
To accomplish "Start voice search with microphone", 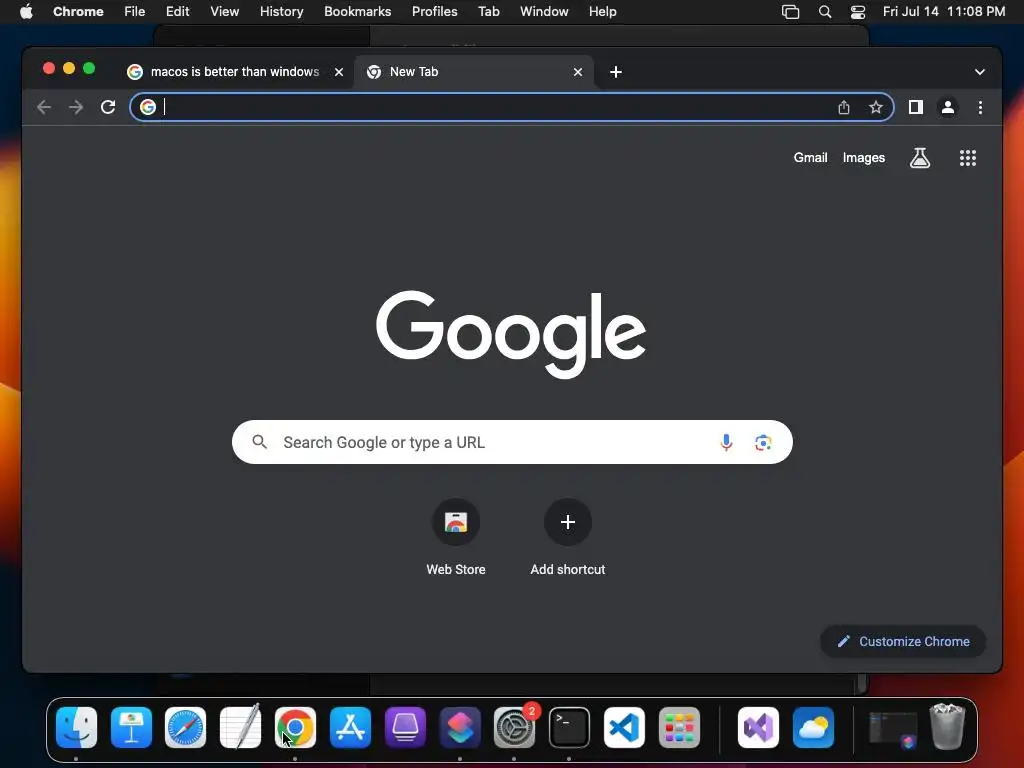I will (x=726, y=442).
